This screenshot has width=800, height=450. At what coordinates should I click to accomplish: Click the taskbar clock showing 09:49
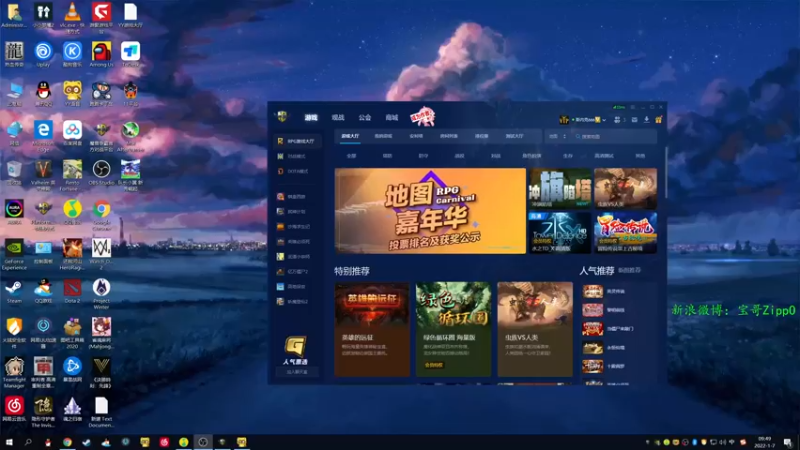[x=764, y=442]
